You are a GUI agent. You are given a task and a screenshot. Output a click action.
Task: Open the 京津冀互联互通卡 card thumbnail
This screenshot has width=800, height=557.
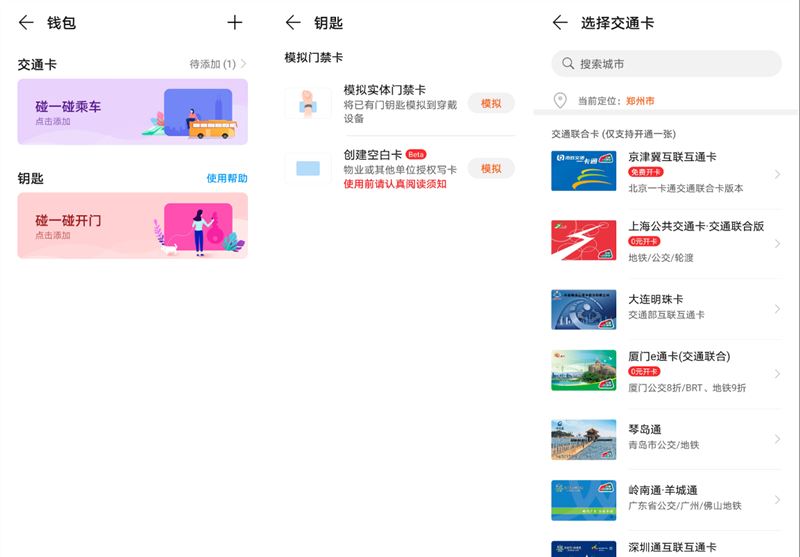tap(584, 171)
